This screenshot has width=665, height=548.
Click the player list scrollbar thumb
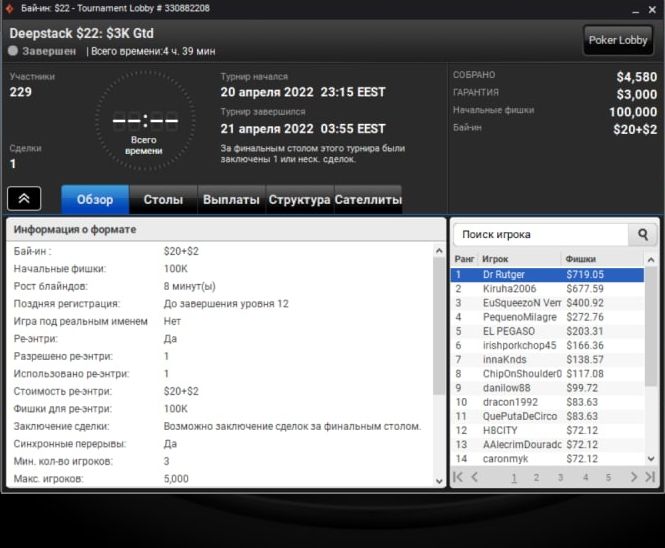pos(651,327)
